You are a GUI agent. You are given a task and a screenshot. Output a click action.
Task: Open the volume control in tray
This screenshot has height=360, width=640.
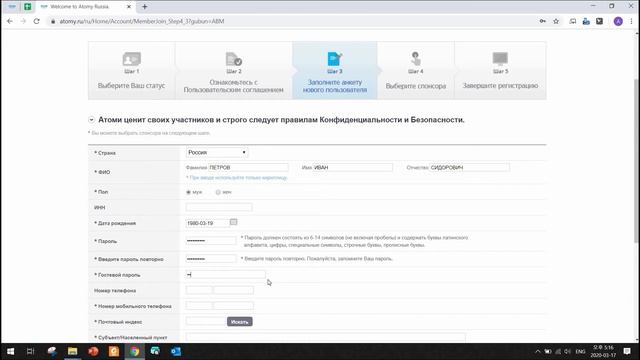567,351
